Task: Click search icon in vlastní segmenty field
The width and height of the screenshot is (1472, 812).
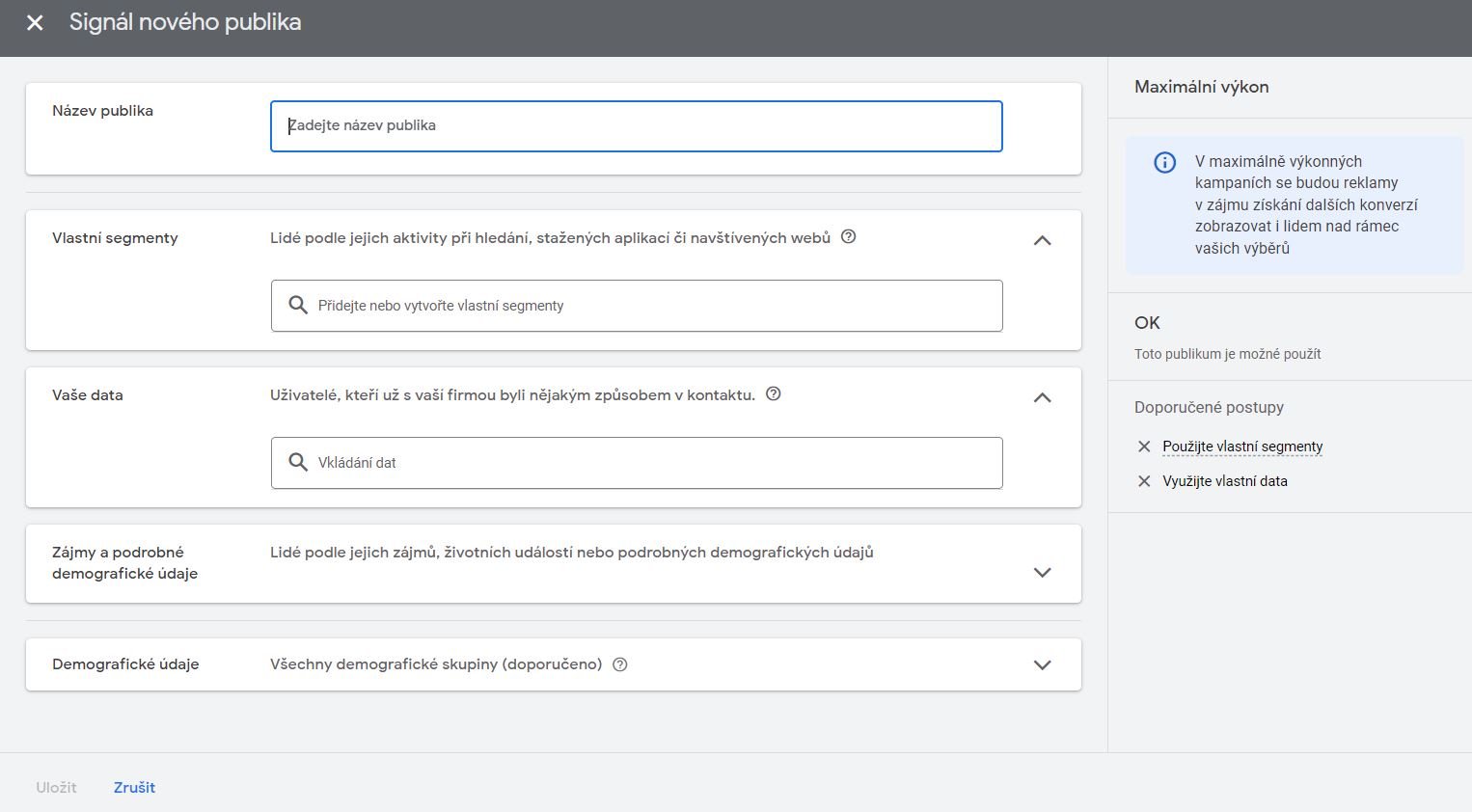Action: click(x=298, y=305)
